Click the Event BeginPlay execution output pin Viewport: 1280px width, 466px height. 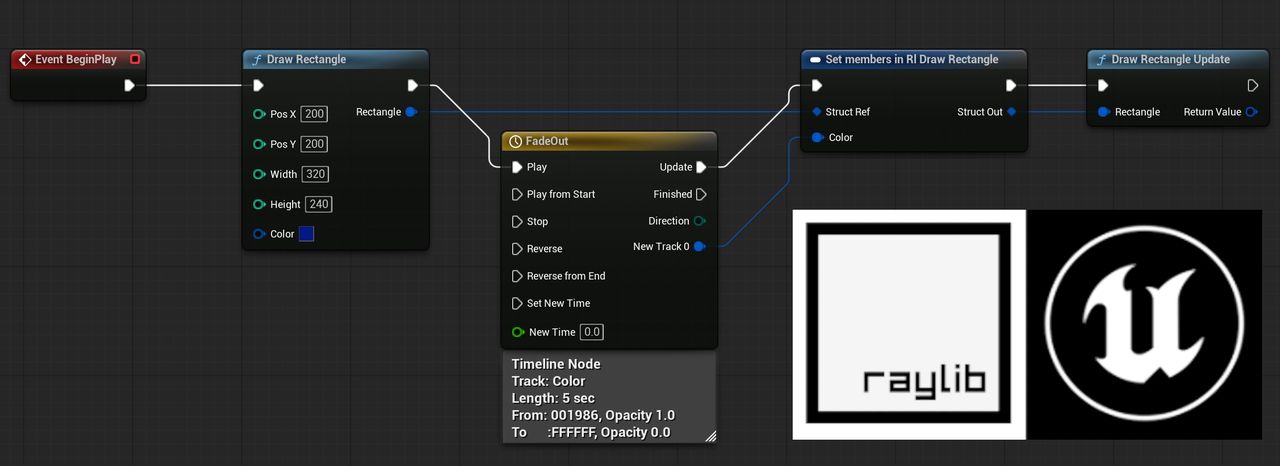point(129,85)
